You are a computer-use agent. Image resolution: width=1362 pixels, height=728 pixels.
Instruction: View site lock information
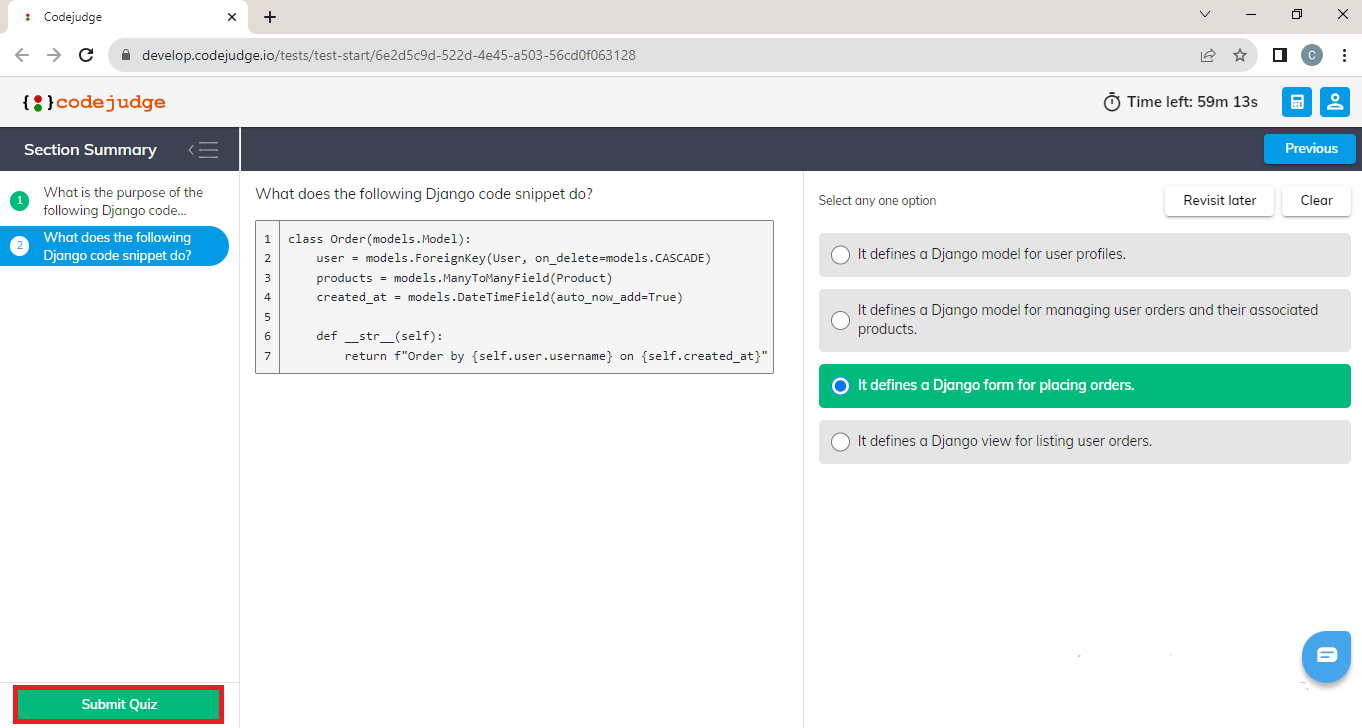tap(126, 55)
